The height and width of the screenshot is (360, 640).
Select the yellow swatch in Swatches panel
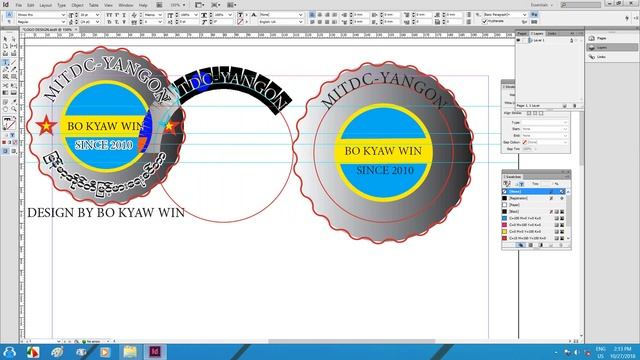534,231
